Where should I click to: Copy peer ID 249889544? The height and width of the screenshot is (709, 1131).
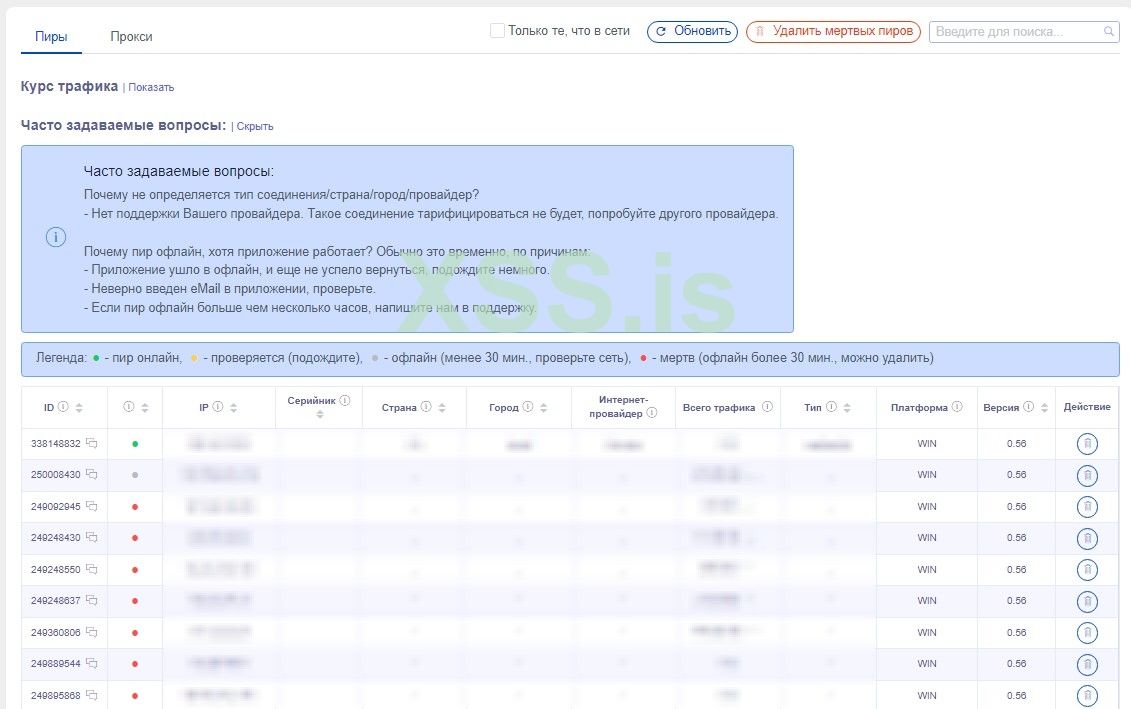(x=92, y=663)
